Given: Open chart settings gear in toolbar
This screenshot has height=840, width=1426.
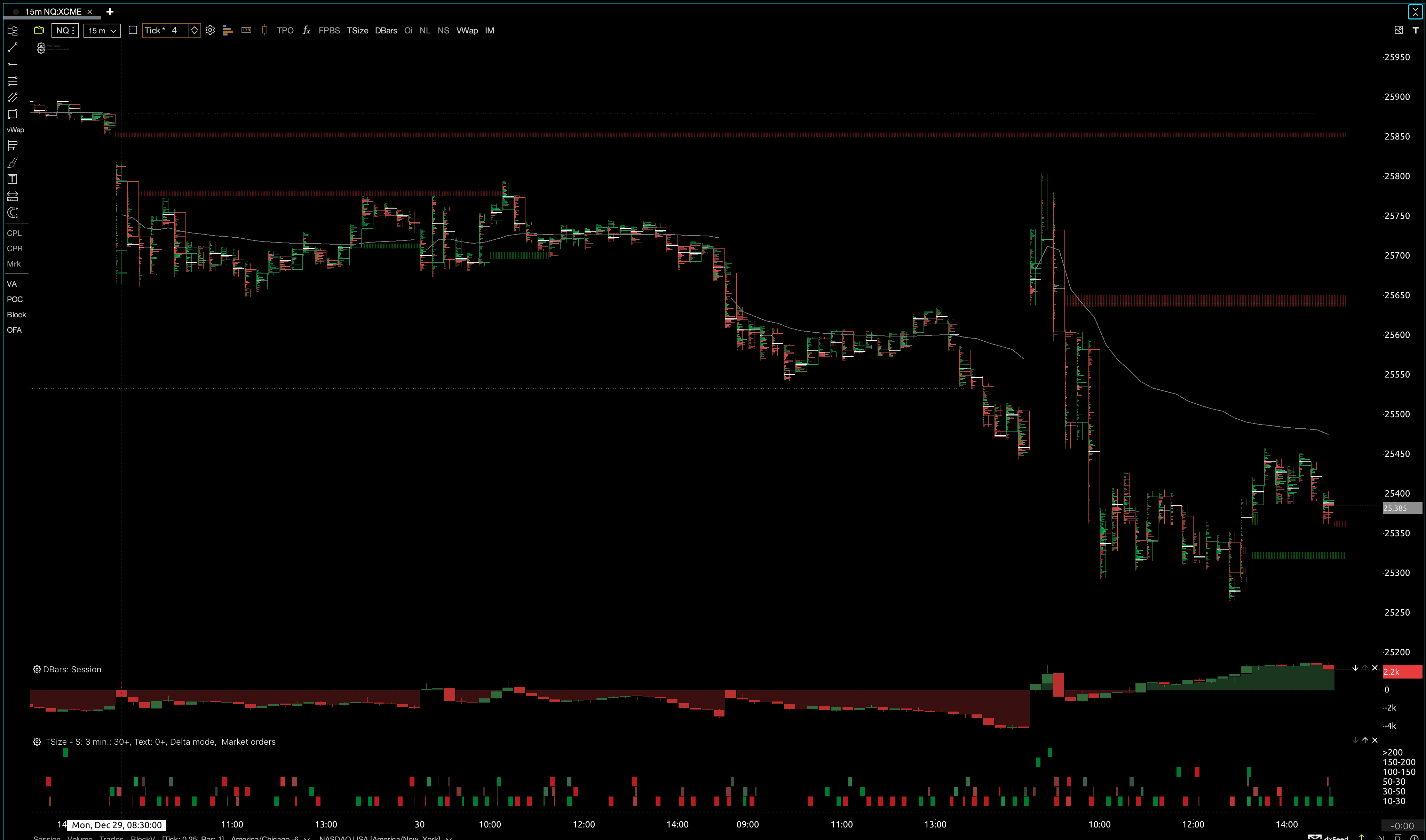Looking at the screenshot, I should click(210, 31).
